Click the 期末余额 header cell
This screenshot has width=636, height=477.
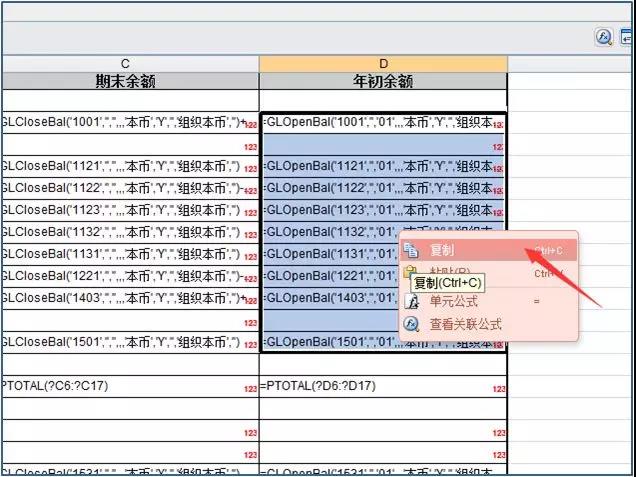point(131,81)
